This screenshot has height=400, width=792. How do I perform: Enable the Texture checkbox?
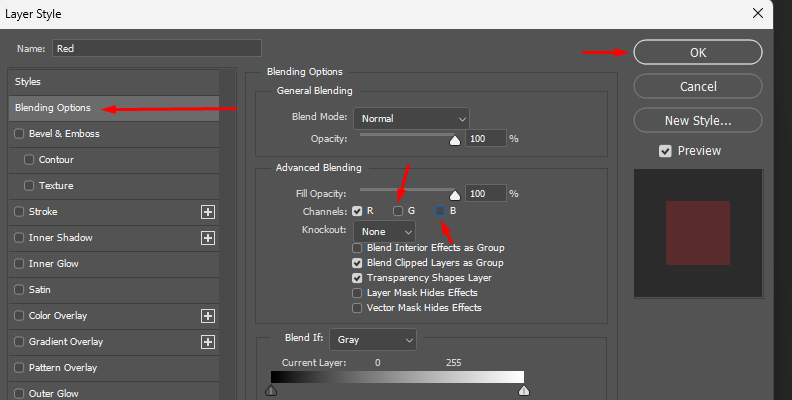[x=29, y=186]
